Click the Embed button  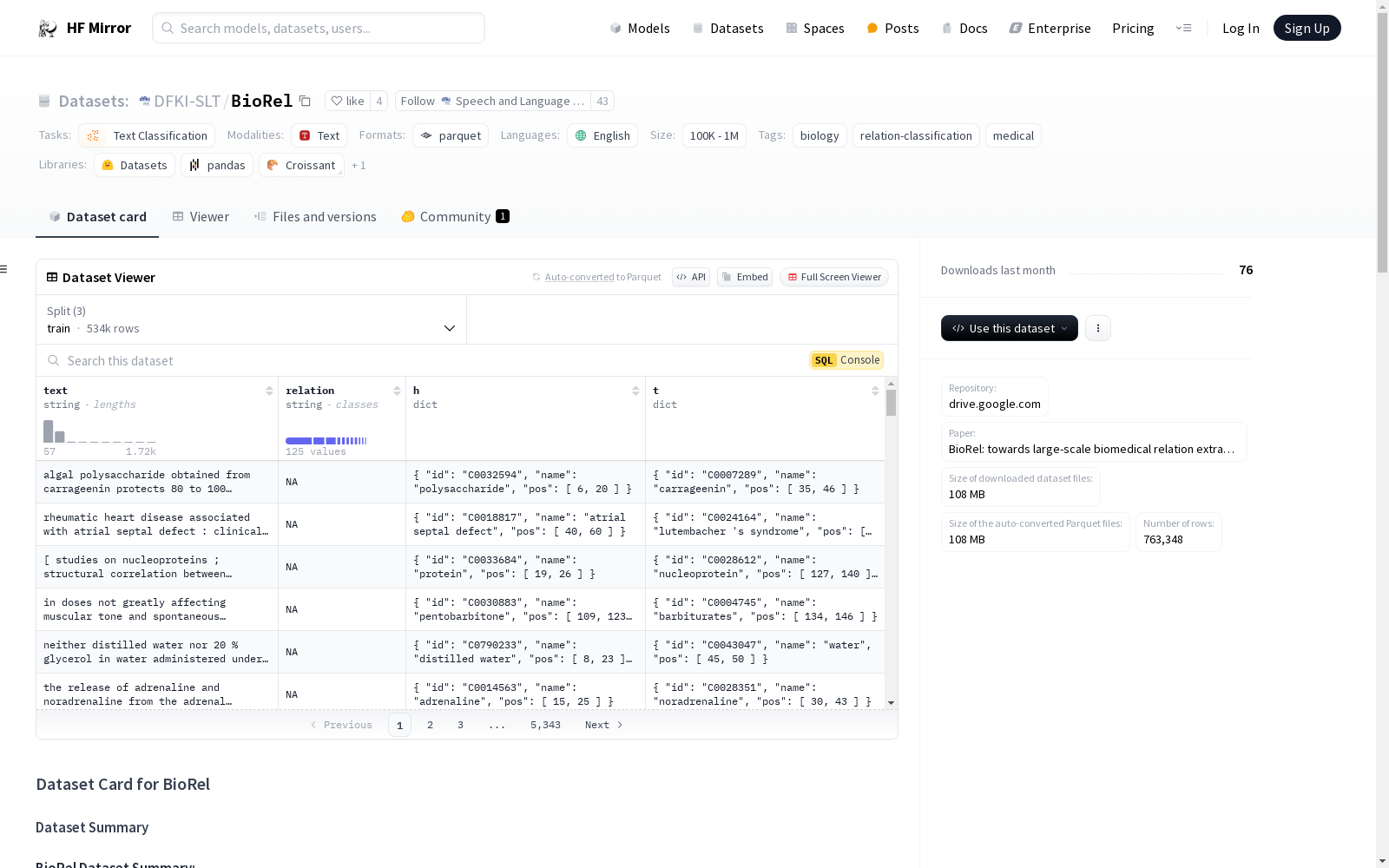(745, 277)
